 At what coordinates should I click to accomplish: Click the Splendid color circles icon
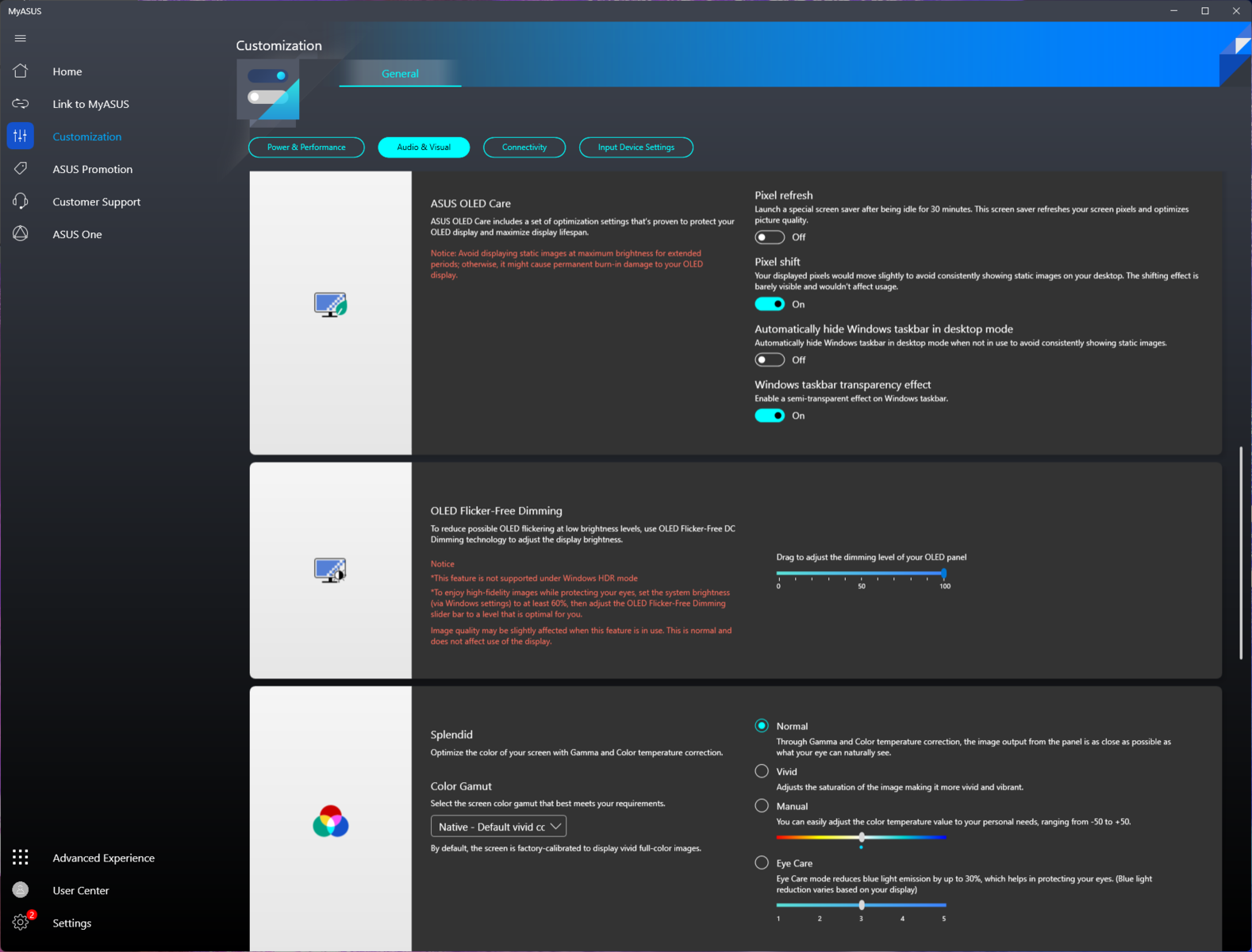[x=331, y=821]
